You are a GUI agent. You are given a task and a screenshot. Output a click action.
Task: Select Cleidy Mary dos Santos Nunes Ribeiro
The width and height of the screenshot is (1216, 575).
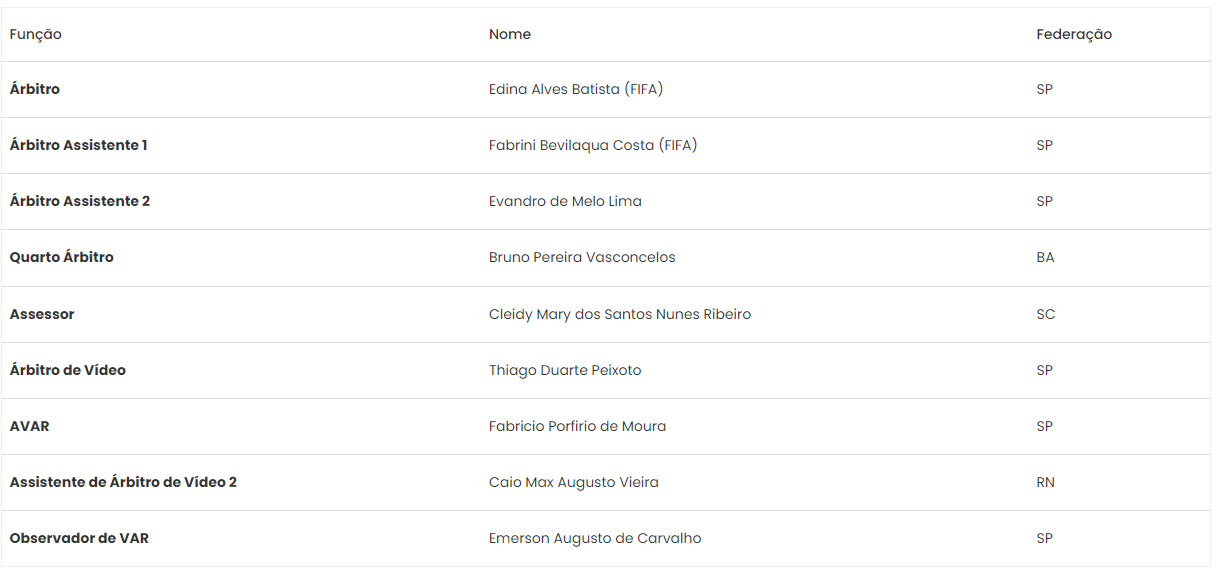point(620,314)
